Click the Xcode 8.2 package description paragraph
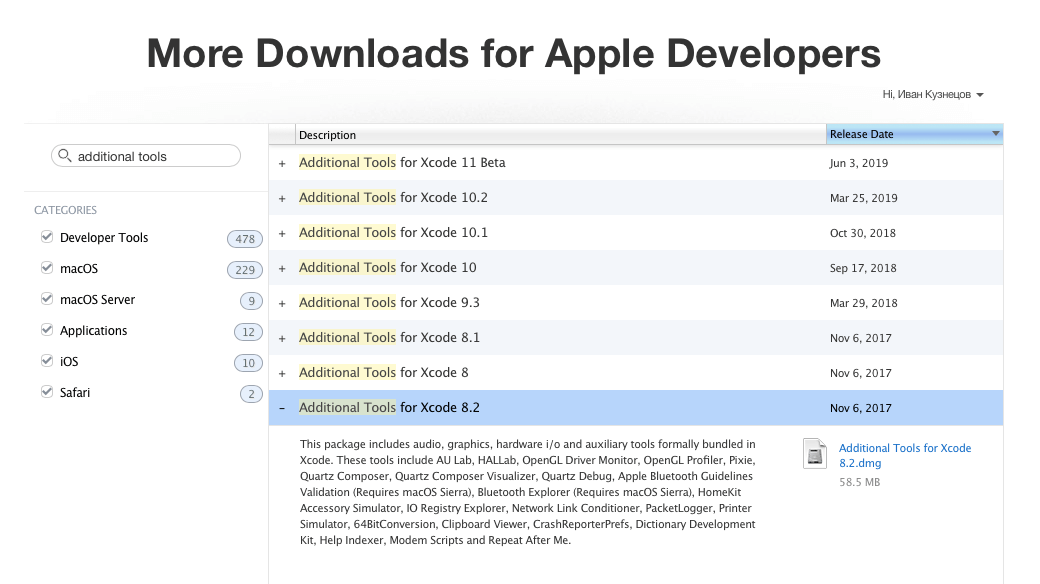 [528, 492]
